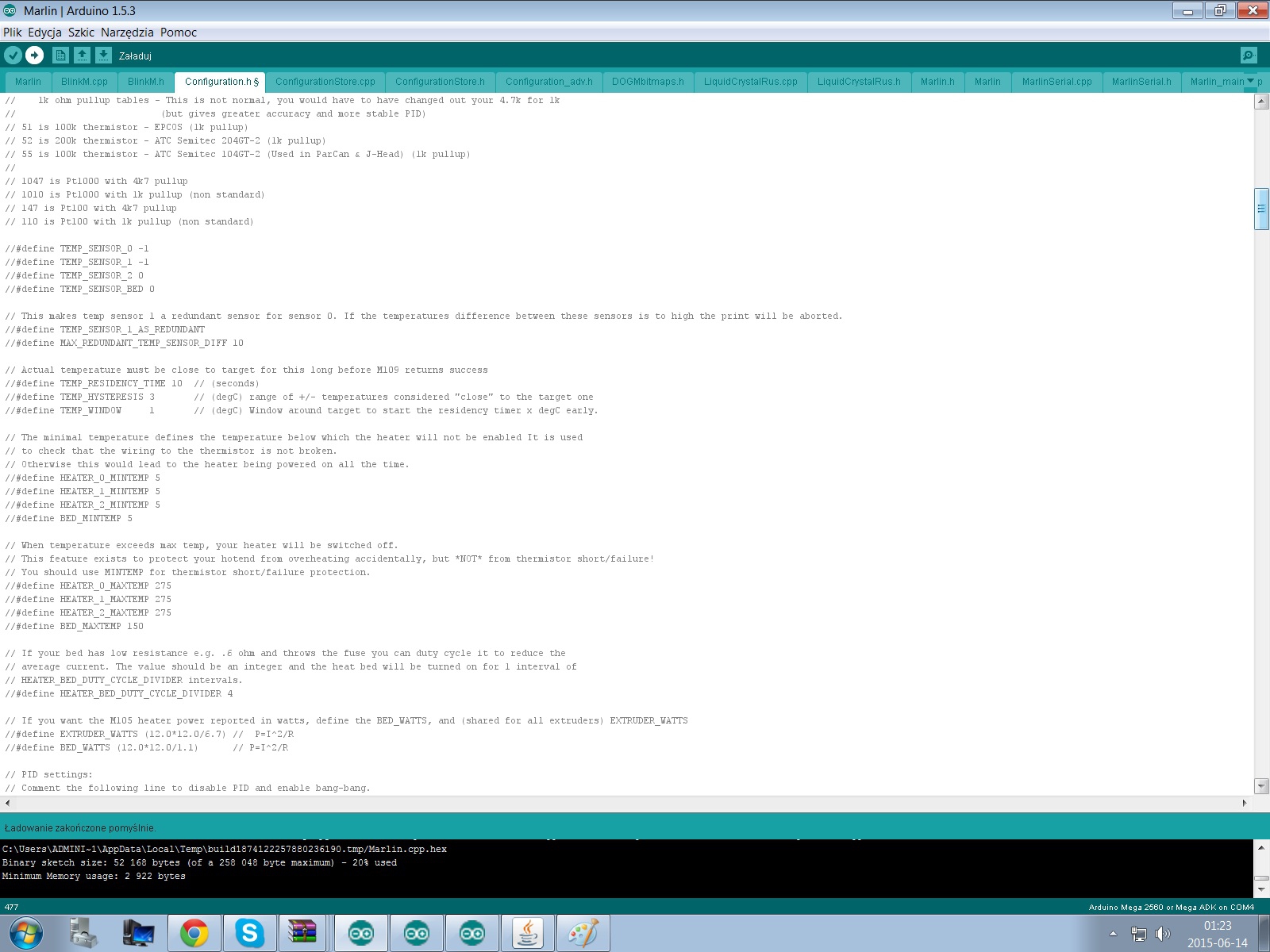This screenshot has width=1270, height=952.
Task: Open the Szkic menu
Action: pyautogui.click(x=81, y=33)
